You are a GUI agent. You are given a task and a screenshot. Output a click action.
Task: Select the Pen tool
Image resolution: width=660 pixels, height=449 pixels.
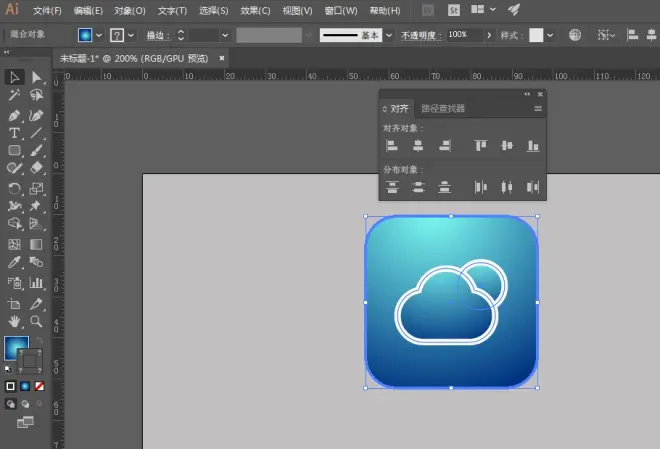click(x=14, y=115)
